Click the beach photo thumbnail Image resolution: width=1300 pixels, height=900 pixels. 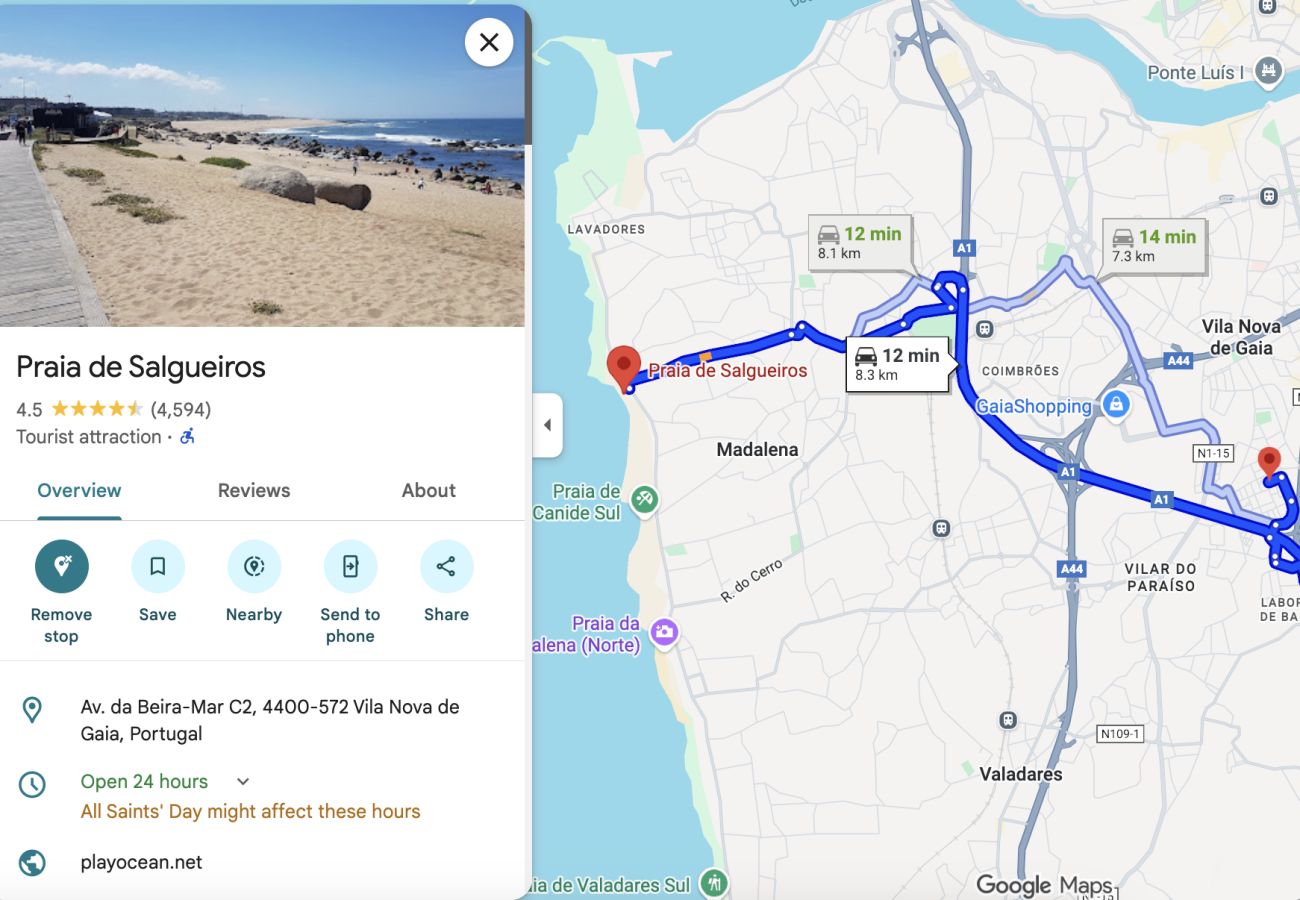262,165
